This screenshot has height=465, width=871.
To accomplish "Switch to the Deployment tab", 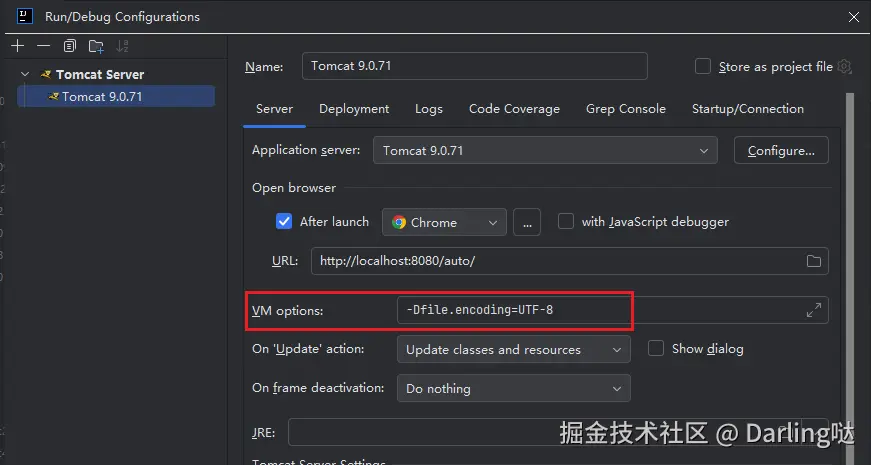I will (x=354, y=109).
